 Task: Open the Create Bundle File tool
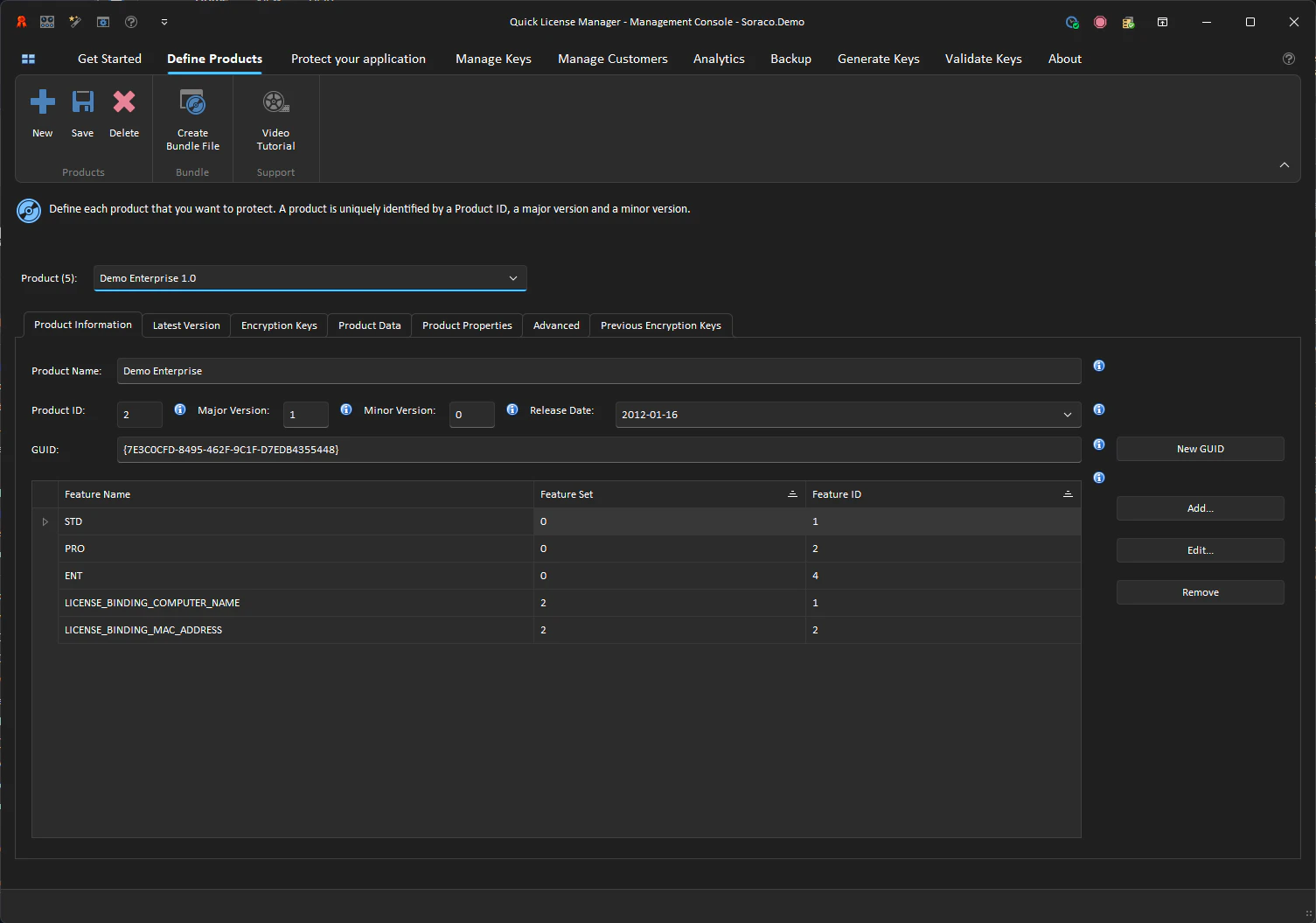tap(192, 119)
